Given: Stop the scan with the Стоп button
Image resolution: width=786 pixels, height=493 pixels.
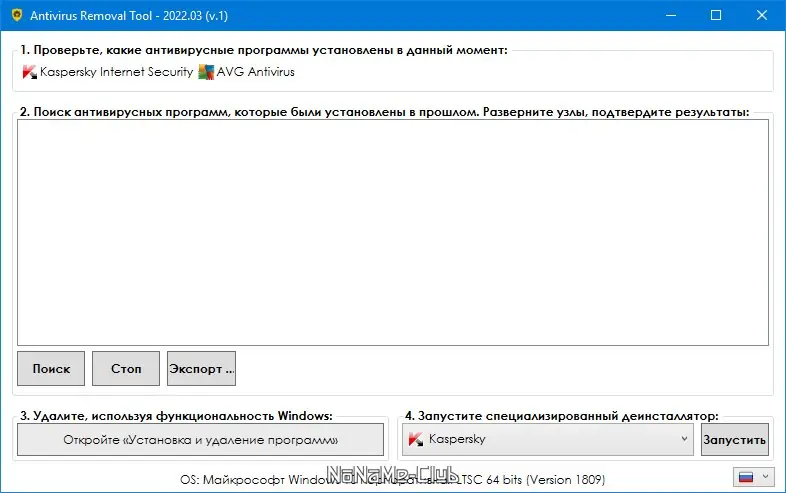Looking at the screenshot, I should (126, 369).
